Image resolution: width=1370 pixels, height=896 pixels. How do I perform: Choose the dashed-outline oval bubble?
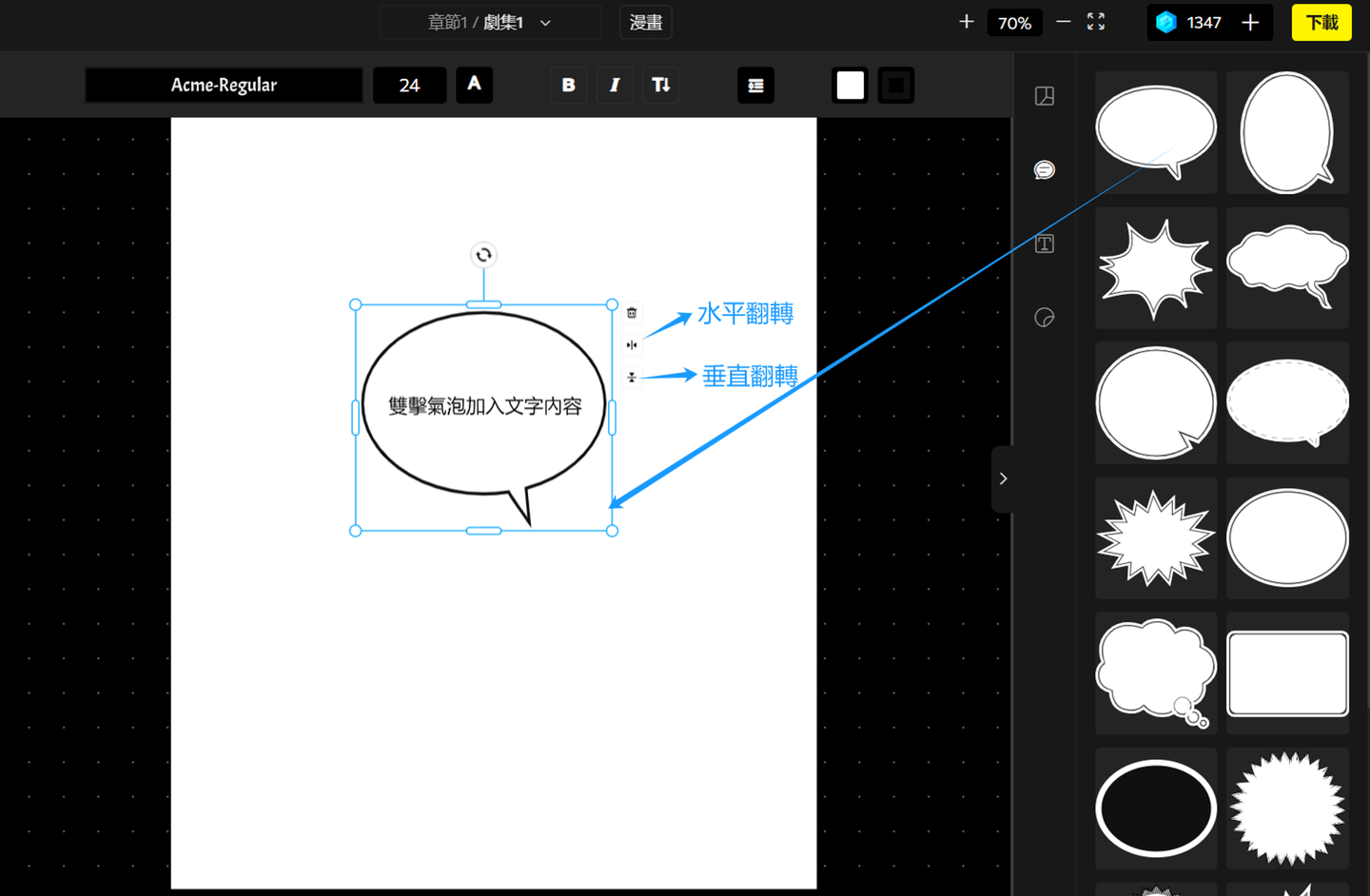pos(1287,403)
